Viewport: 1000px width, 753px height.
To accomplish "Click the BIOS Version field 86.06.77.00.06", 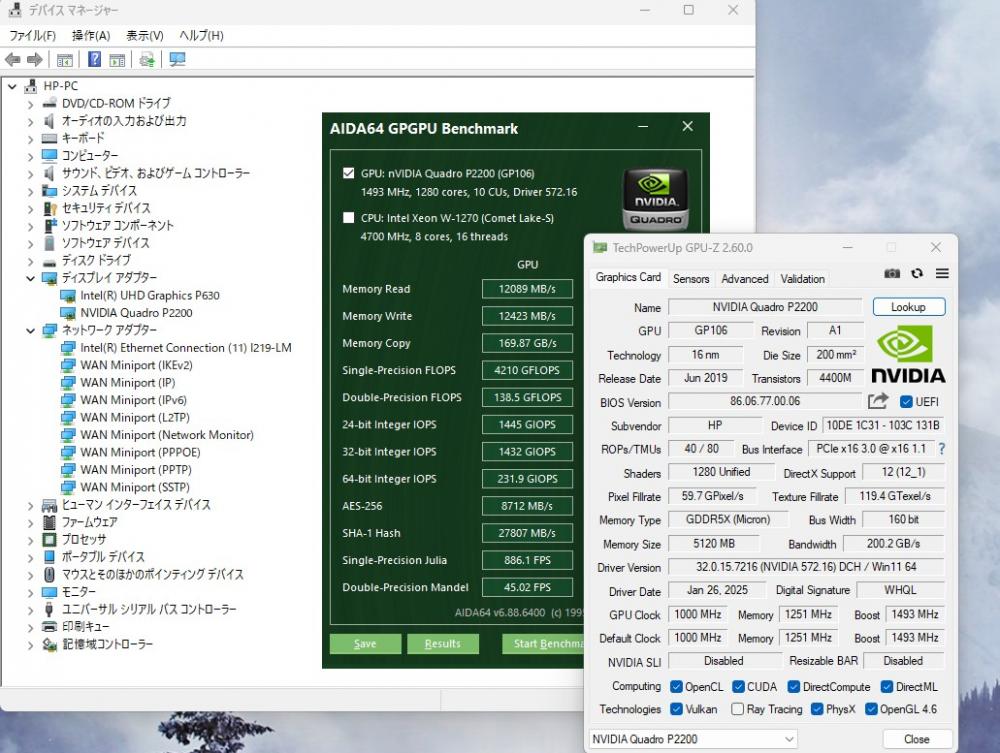I will 765,401.
